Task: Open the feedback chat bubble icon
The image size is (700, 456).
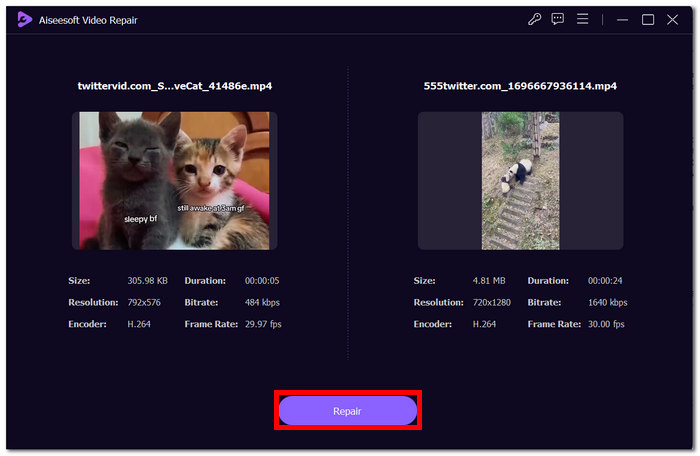Action: pyautogui.click(x=558, y=19)
